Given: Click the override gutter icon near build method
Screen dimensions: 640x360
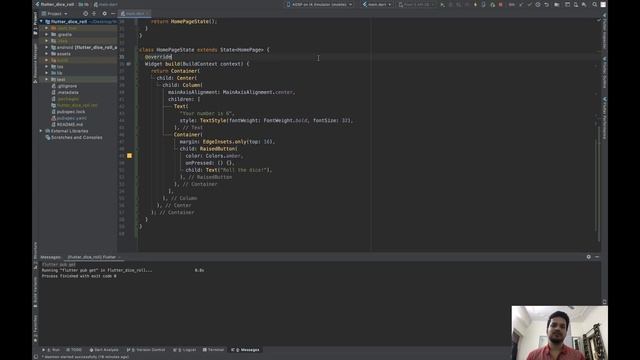Looking at the screenshot, I should [128, 64].
